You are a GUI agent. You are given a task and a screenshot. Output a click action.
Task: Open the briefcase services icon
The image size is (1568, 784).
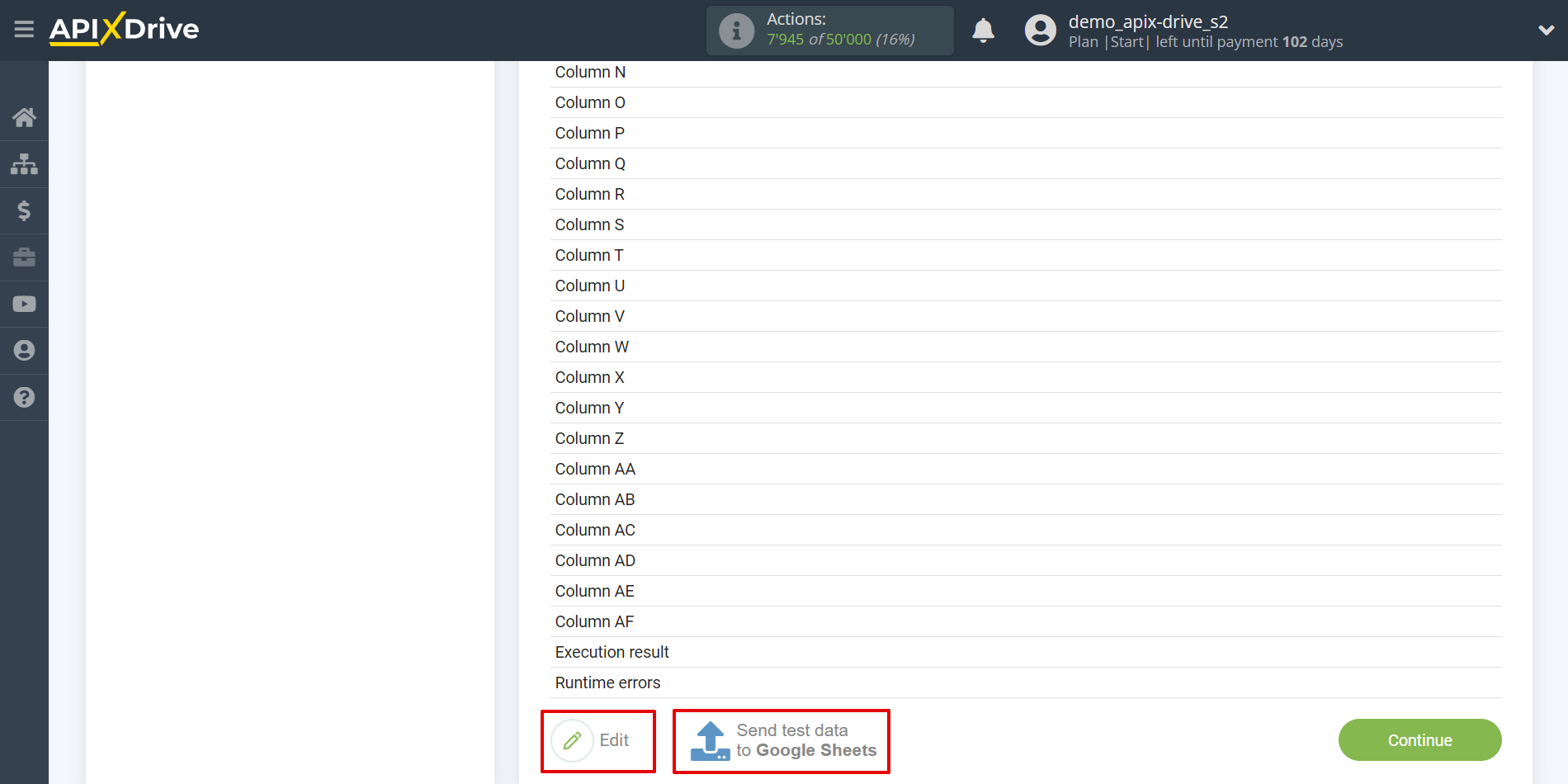24,257
